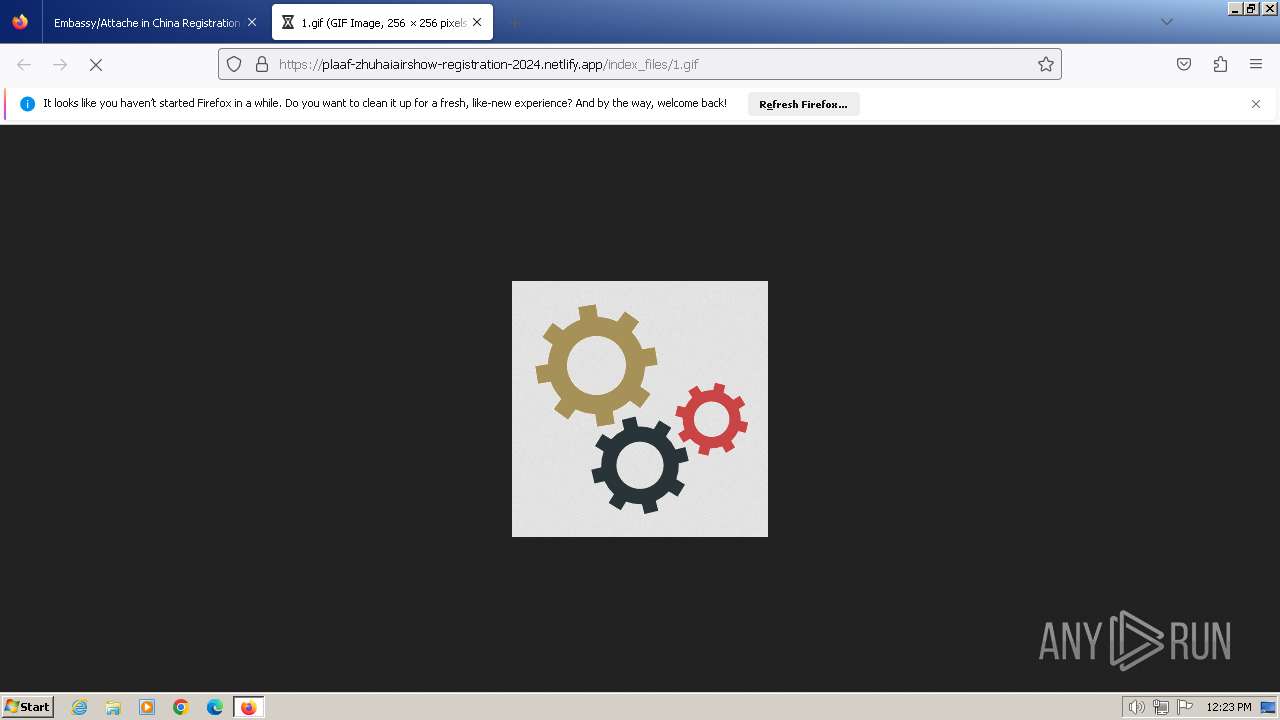Bookmark this page with star icon
This screenshot has height=720, width=1280.
tap(1046, 64)
